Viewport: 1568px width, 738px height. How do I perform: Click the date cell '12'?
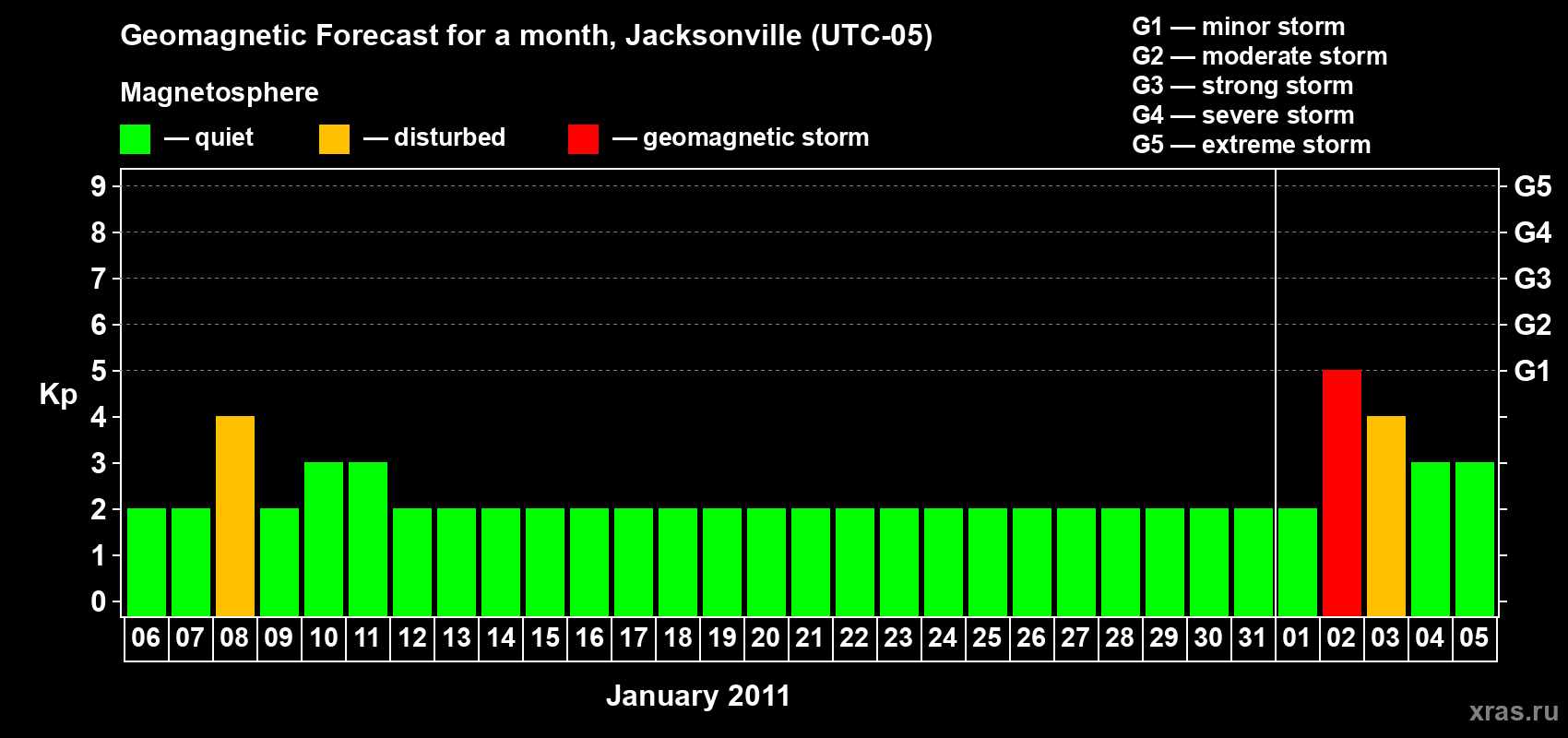tap(412, 638)
